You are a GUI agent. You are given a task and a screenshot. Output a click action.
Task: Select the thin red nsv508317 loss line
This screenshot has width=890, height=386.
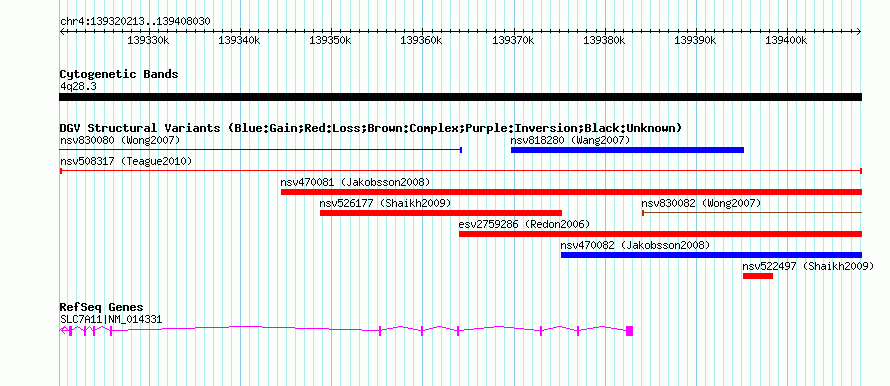pyautogui.click(x=461, y=171)
